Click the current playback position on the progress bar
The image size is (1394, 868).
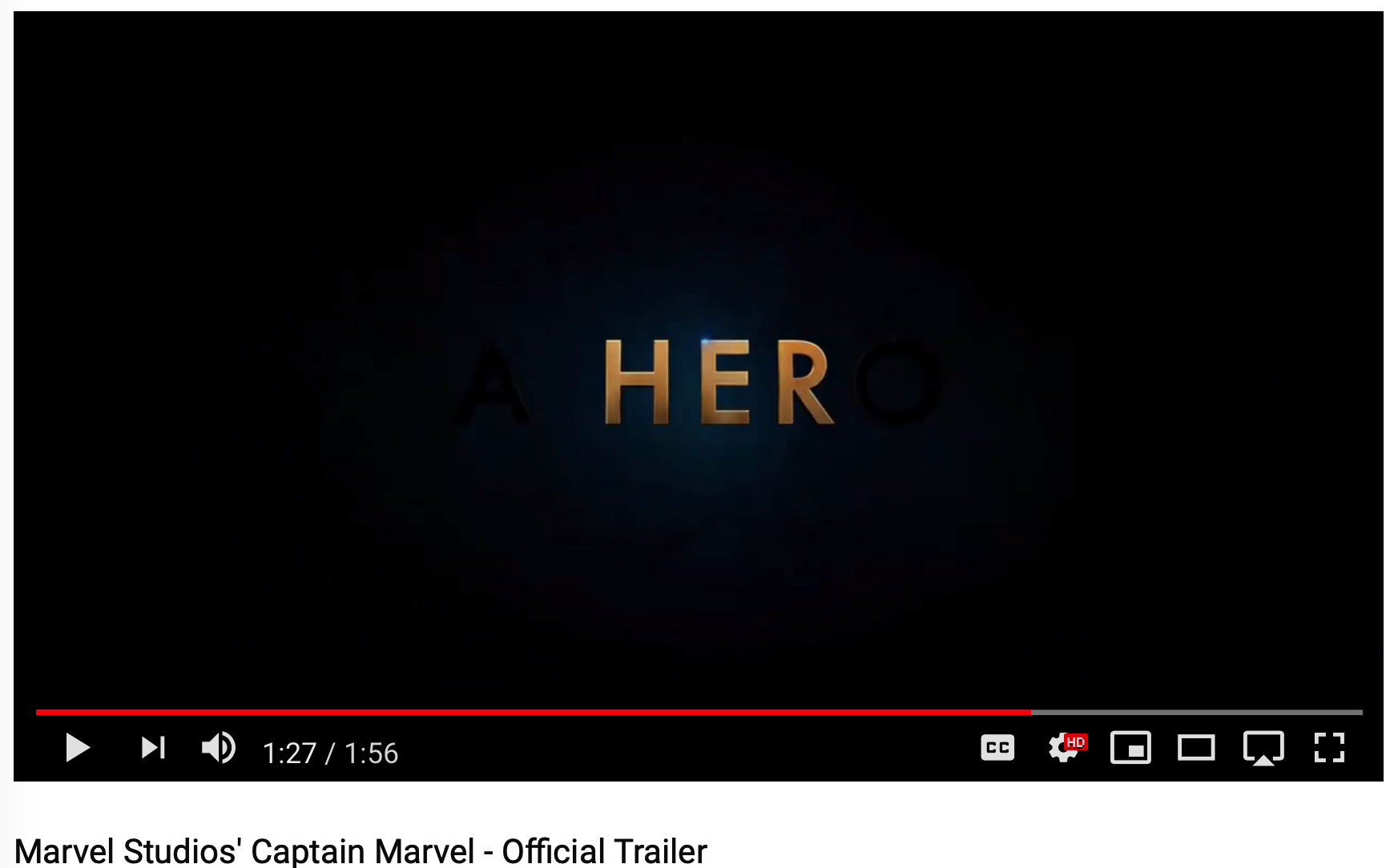coord(1031,712)
